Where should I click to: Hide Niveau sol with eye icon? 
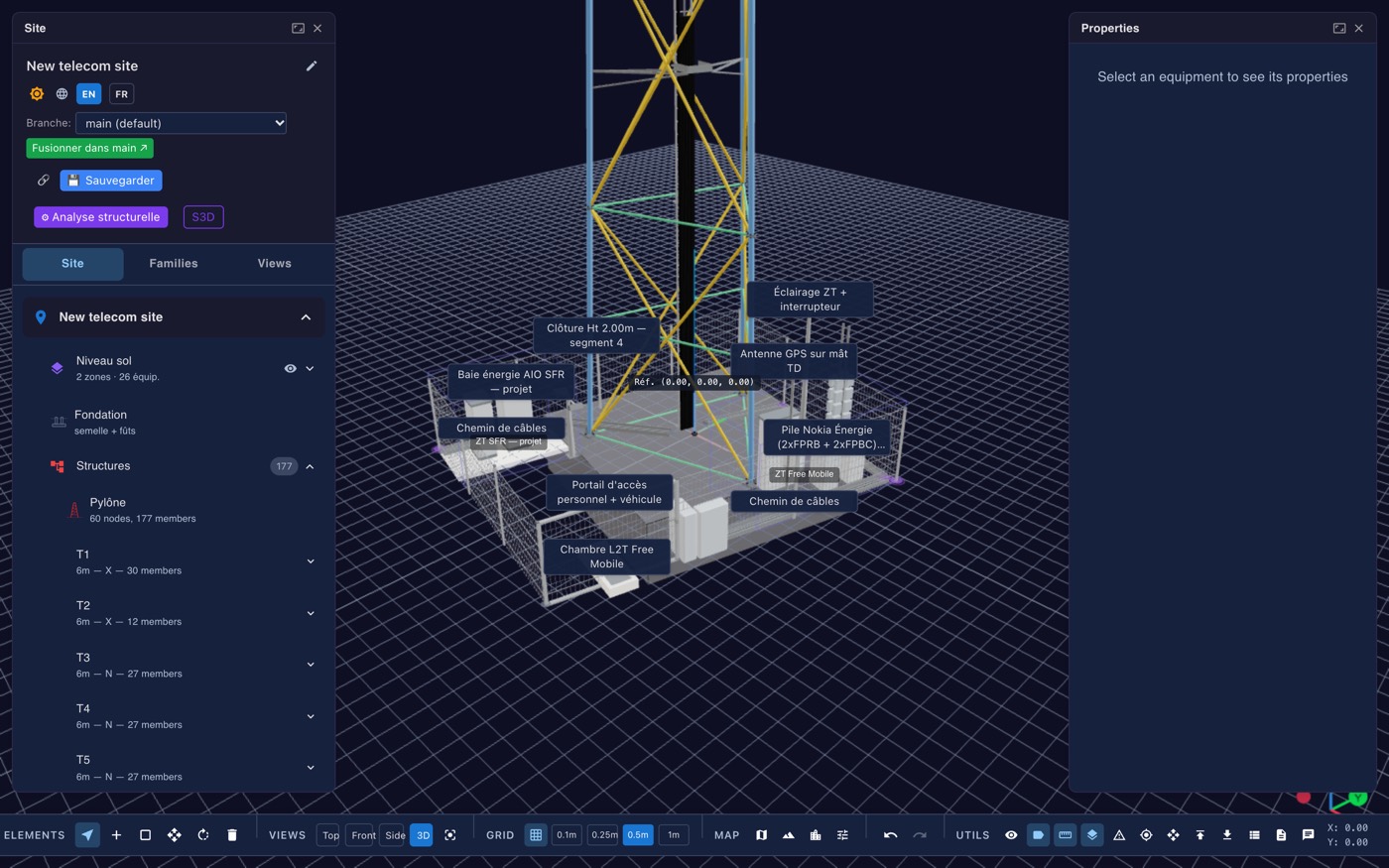[290, 368]
